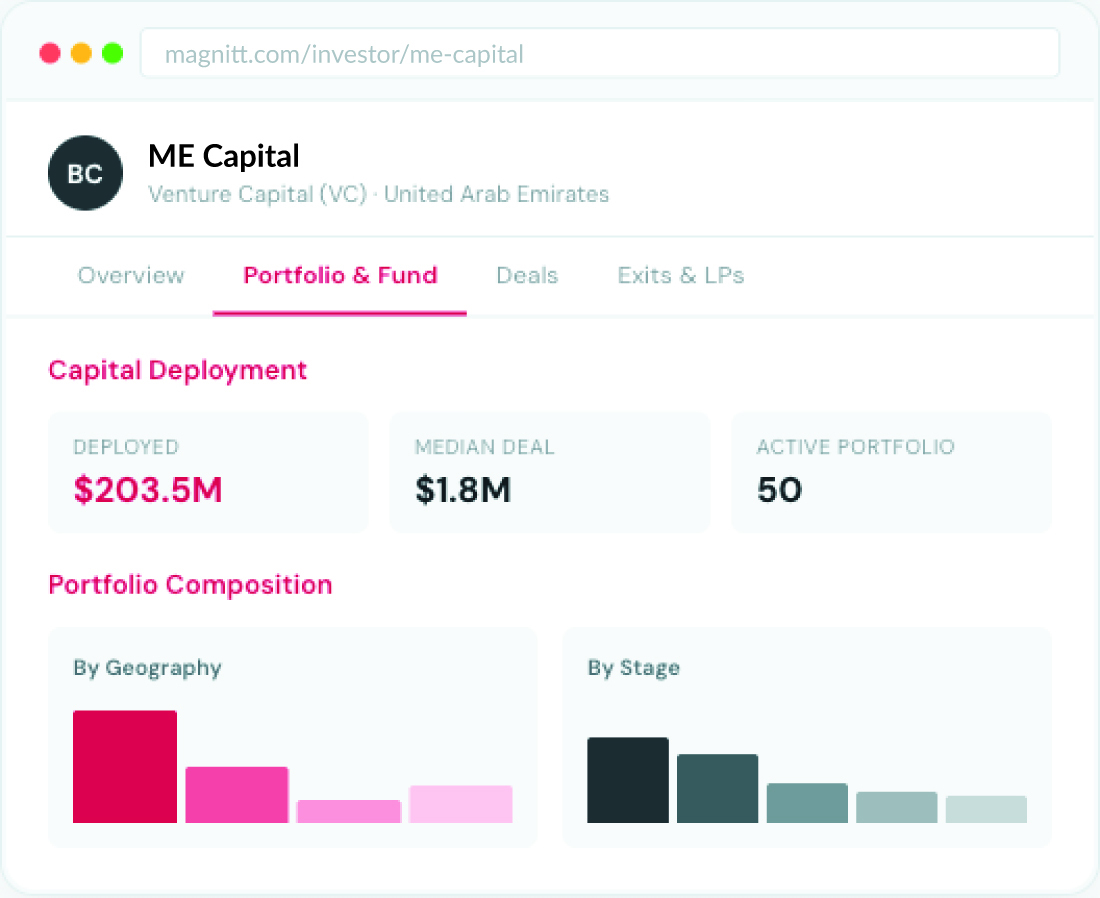Image resolution: width=1100 pixels, height=898 pixels.
Task: Open the Overview tab
Action: point(131,275)
